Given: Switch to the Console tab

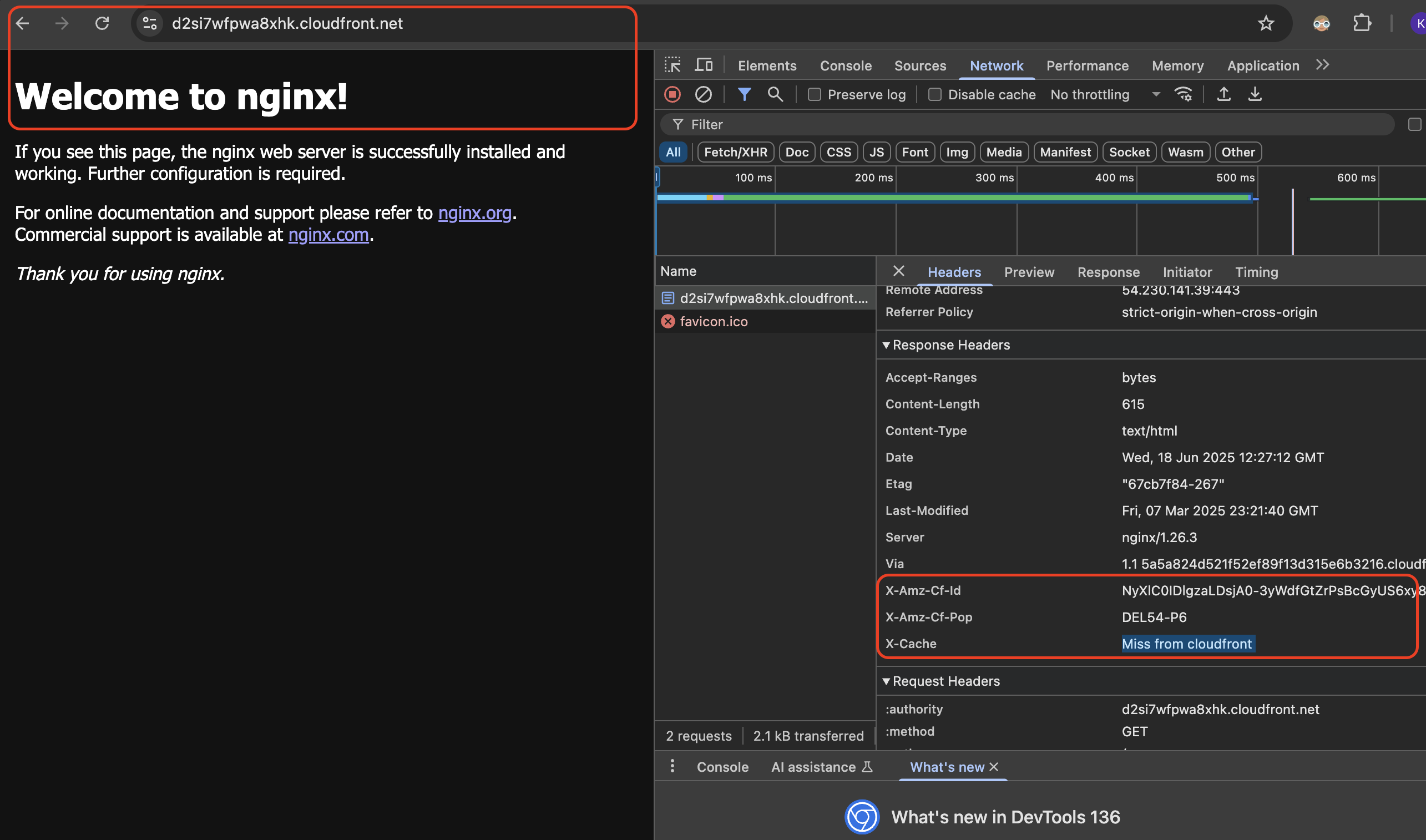Looking at the screenshot, I should [x=845, y=65].
